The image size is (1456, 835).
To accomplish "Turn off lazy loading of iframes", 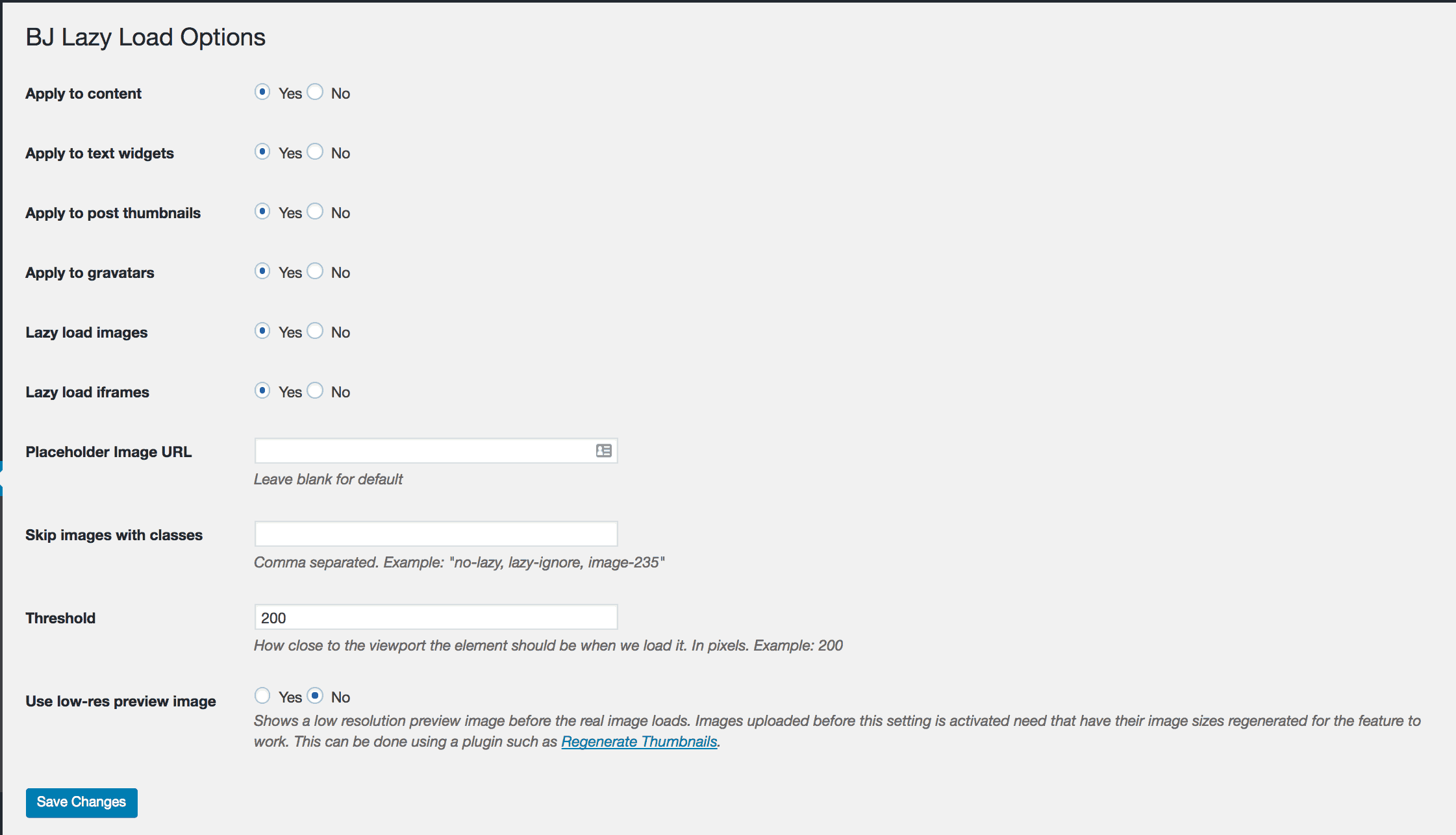I will (315, 390).
